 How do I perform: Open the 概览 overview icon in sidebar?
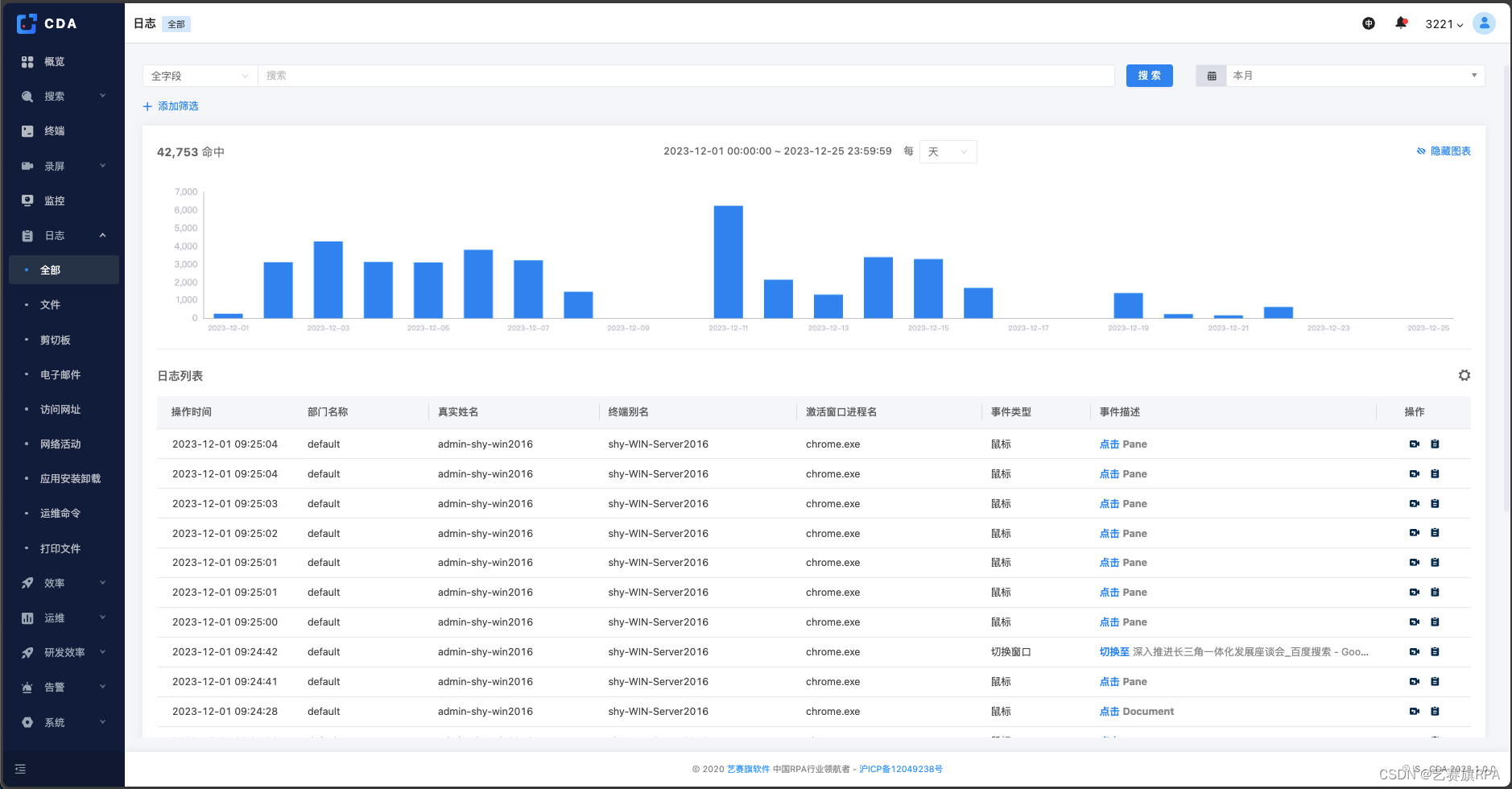point(27,62)
